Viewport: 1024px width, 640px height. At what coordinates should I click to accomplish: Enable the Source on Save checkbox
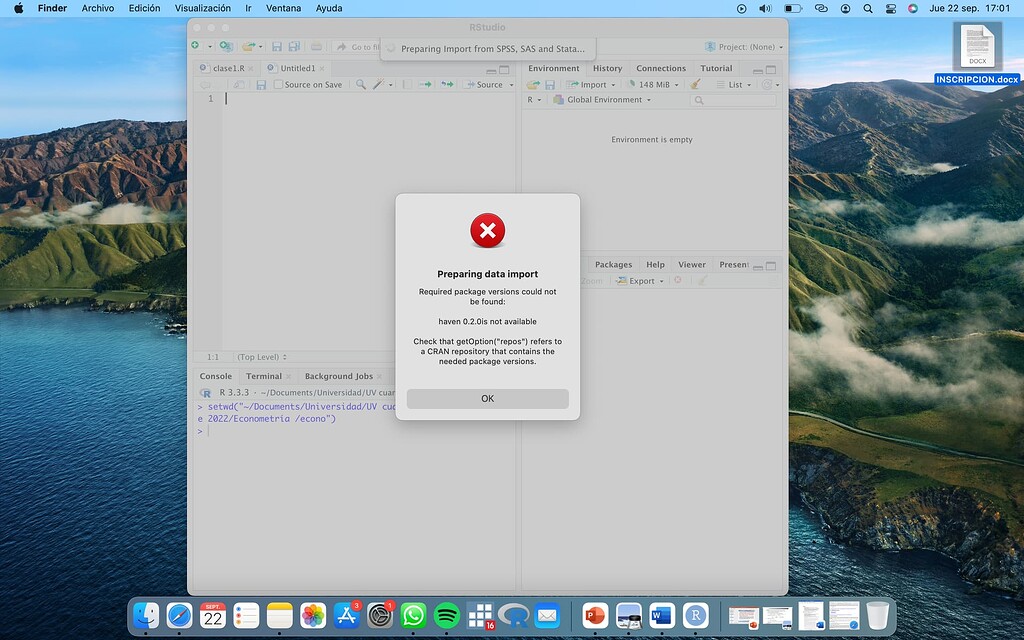(279, 85)
